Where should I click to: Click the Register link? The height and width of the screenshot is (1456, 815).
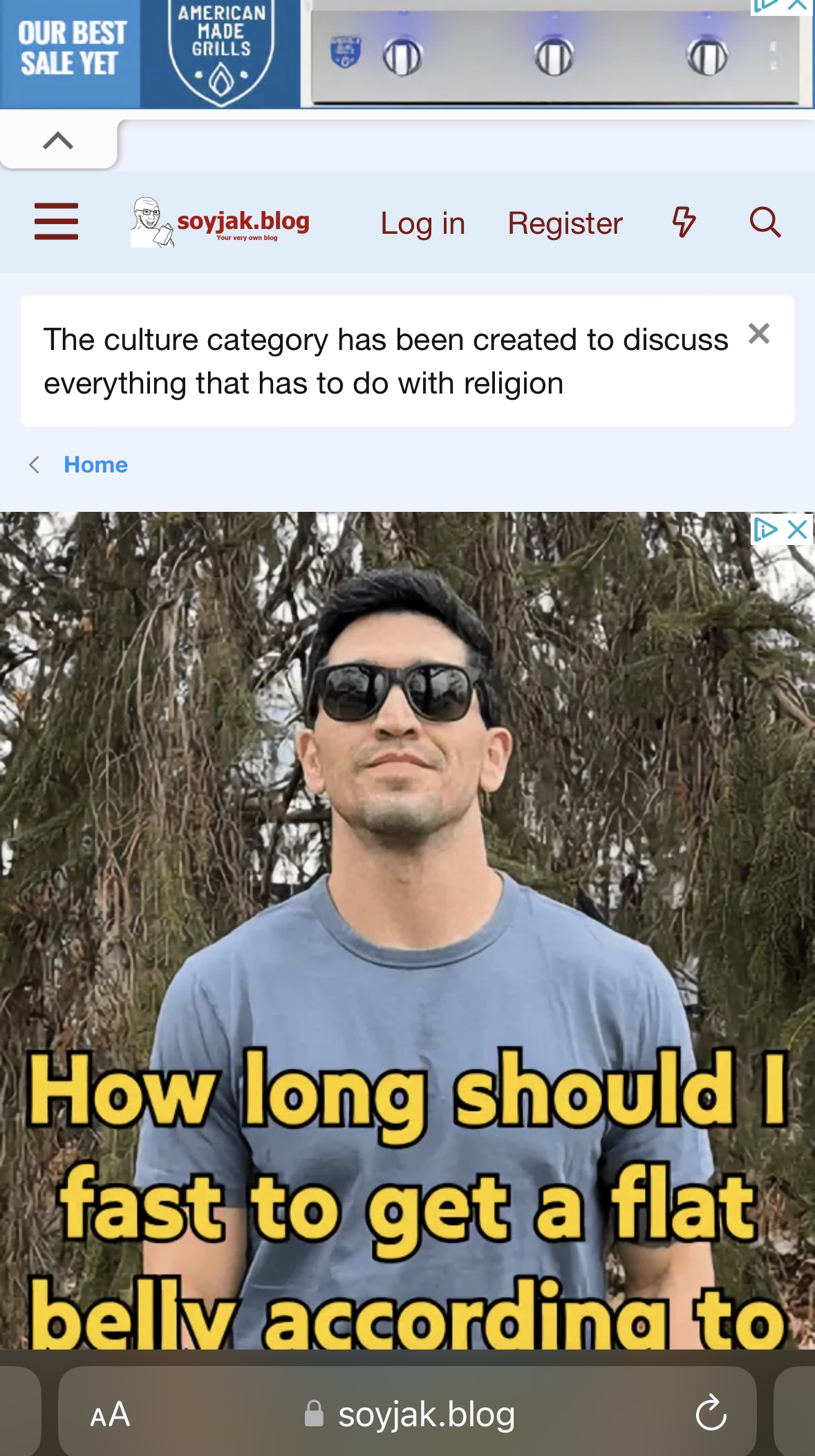[565, 223]
